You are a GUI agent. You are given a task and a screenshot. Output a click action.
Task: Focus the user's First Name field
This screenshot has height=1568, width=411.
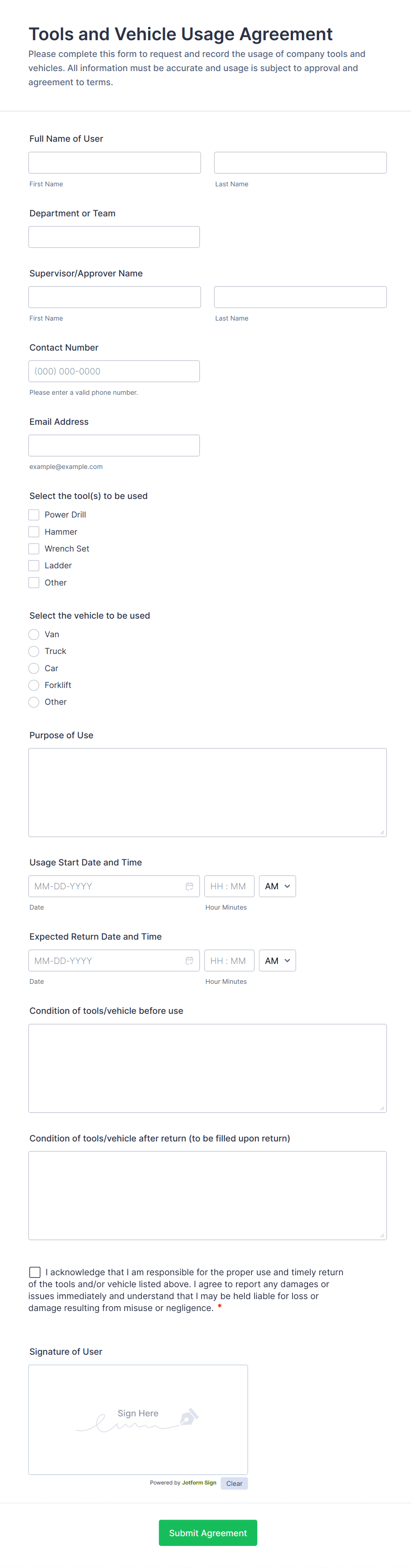pyautogui.click(x=114, y=162)
